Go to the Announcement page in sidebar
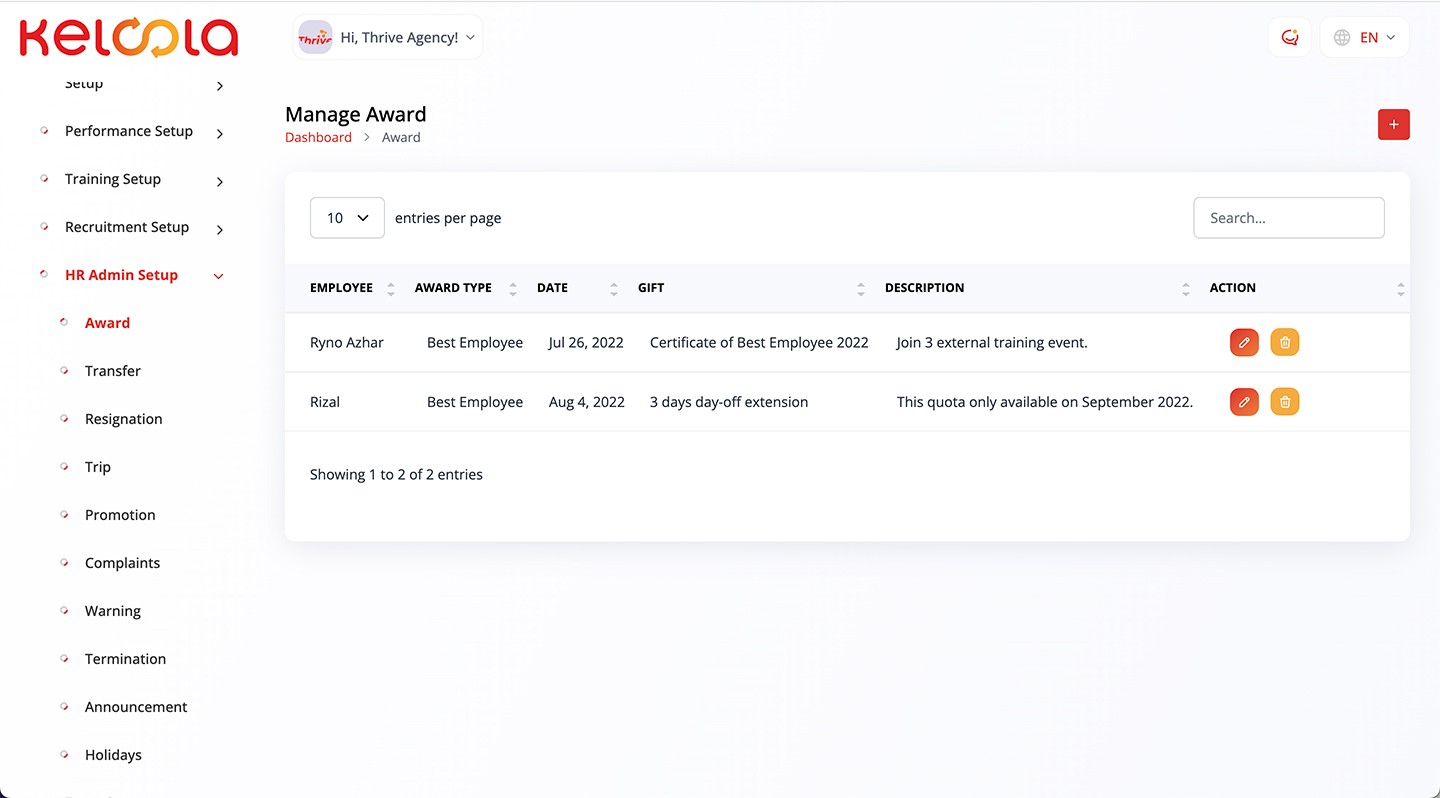The image size is (1440, 798). (136, 707)
